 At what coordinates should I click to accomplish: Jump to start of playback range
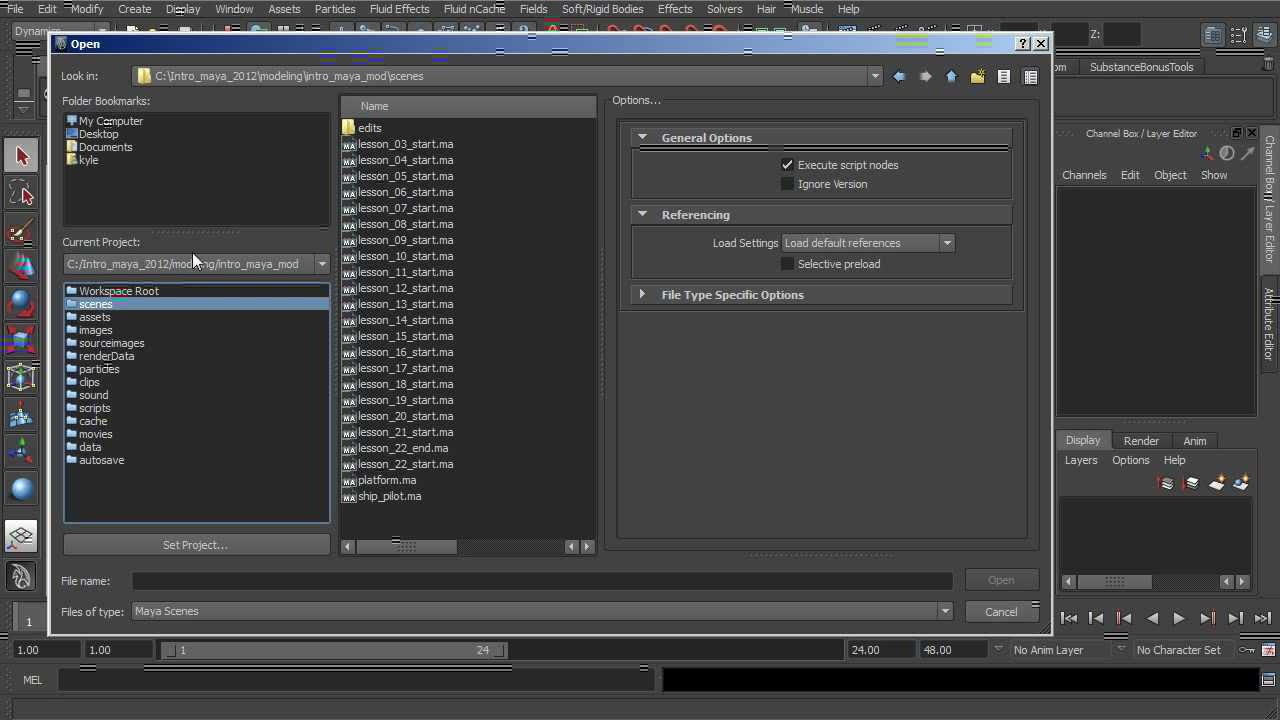click(x=1068, y=618)
